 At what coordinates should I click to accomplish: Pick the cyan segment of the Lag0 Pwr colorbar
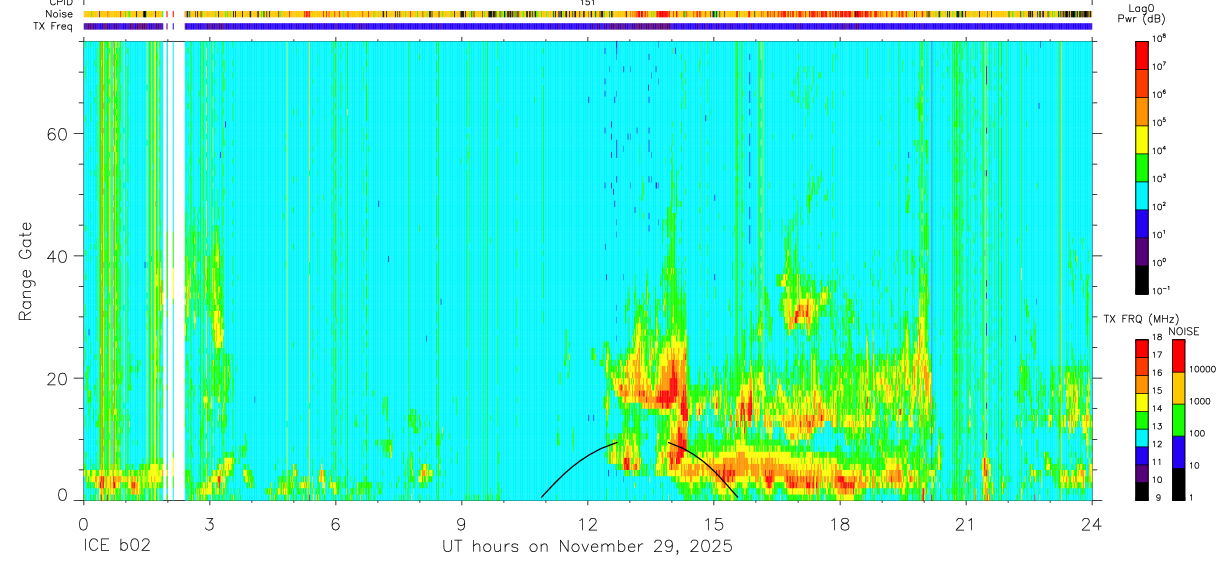pos(1142,193)
